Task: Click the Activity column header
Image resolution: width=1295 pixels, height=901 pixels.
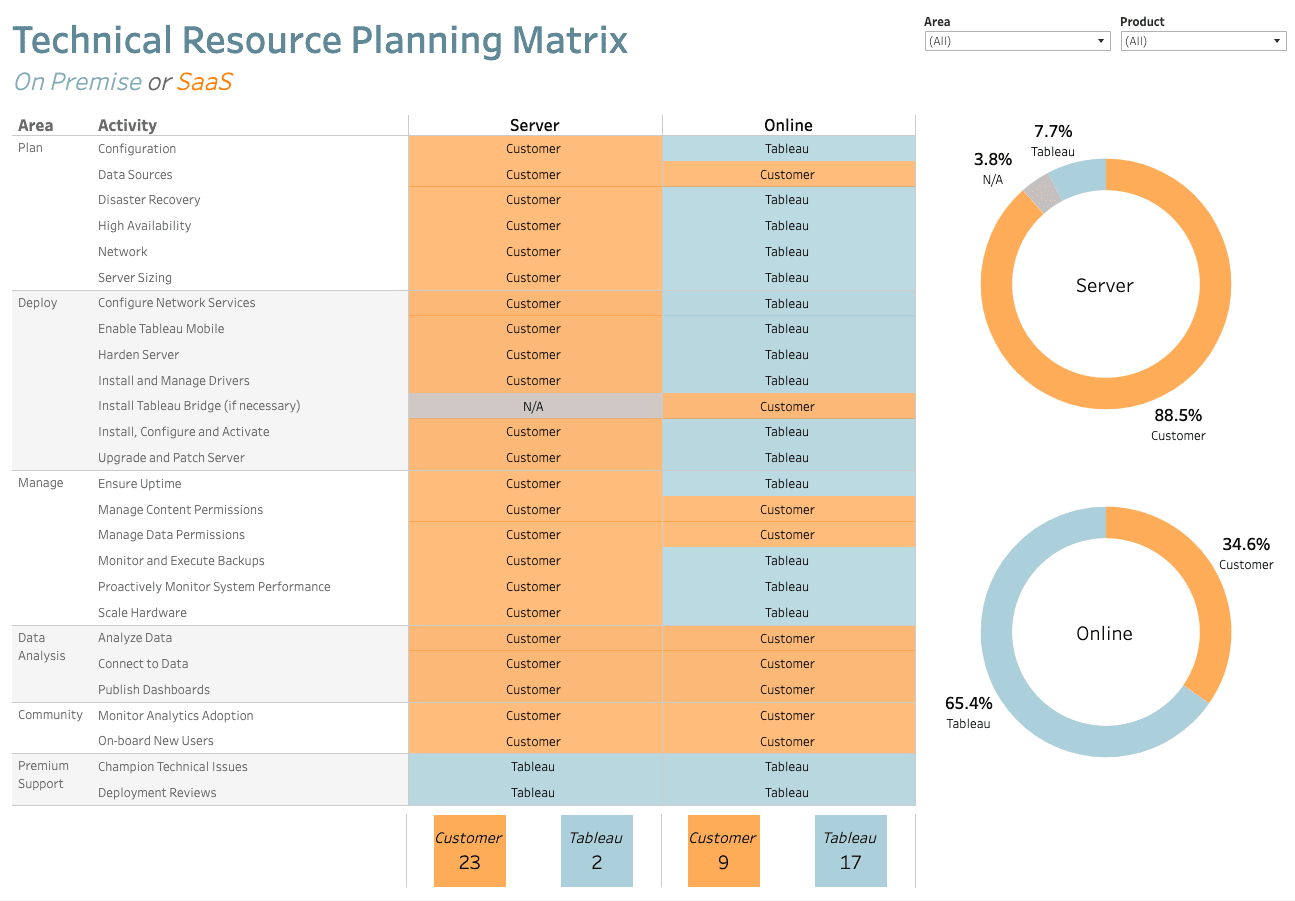Action: point(127,125)
